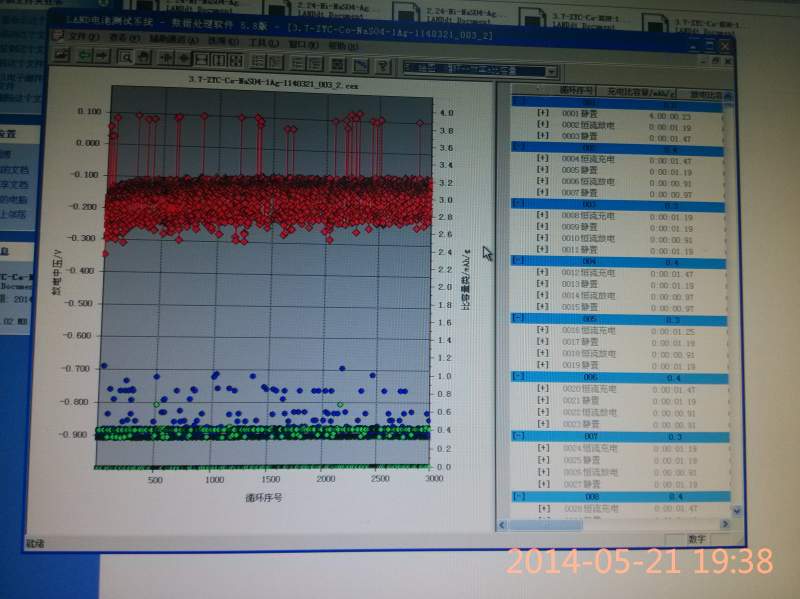The width and height of the screenshot is (800, 599).
Task: Expand step 0001 静置
Action: pos(543,113)
